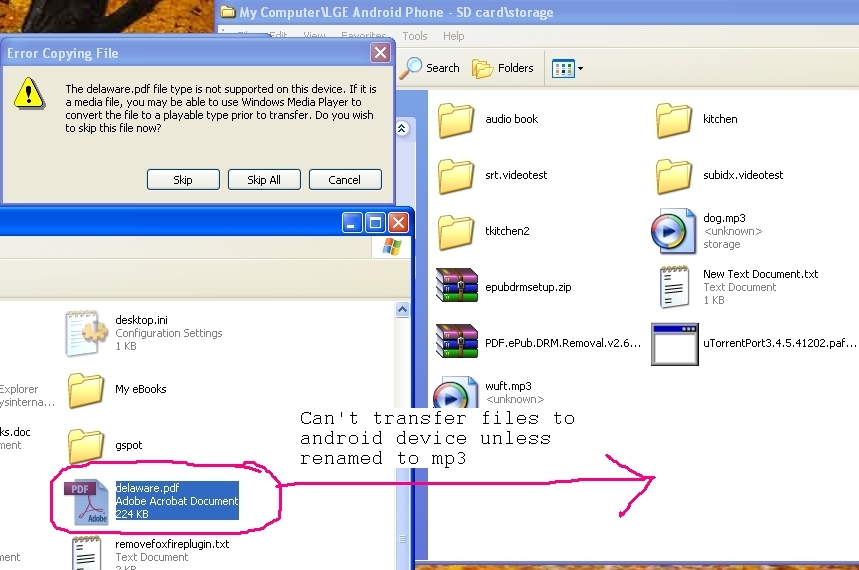Screen dimensions: 859x570
Task: Click the tkitchen2 folder name
Action: [x=507, y=231]
